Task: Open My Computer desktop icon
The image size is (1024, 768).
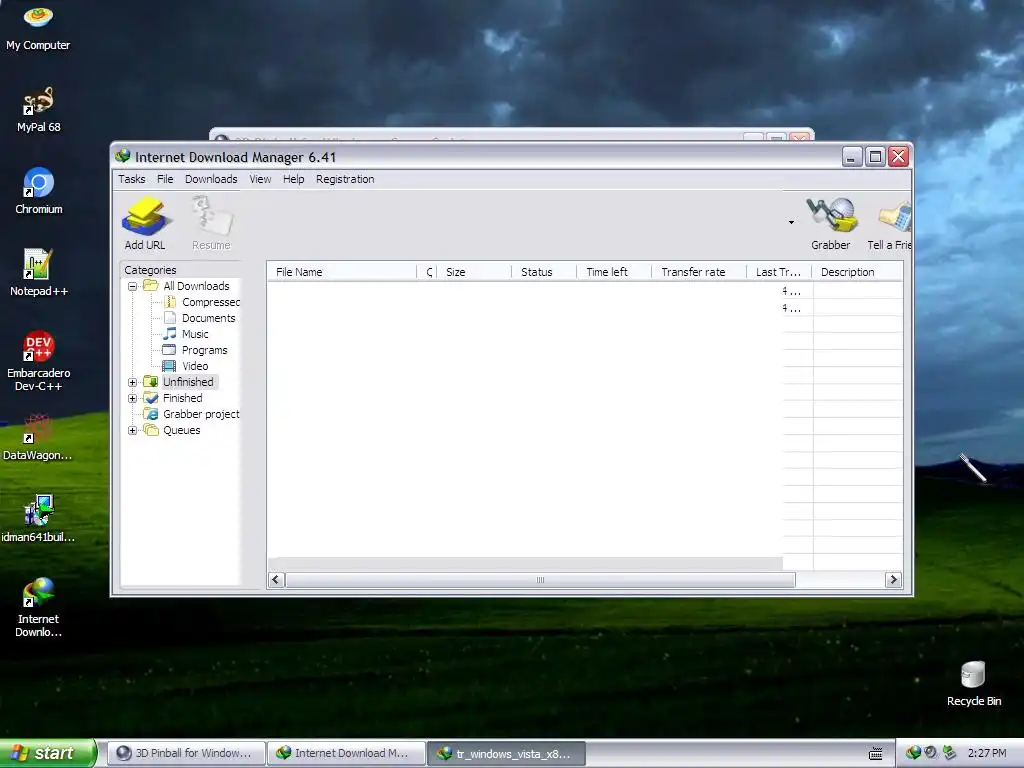Action: tap(38, 28)
